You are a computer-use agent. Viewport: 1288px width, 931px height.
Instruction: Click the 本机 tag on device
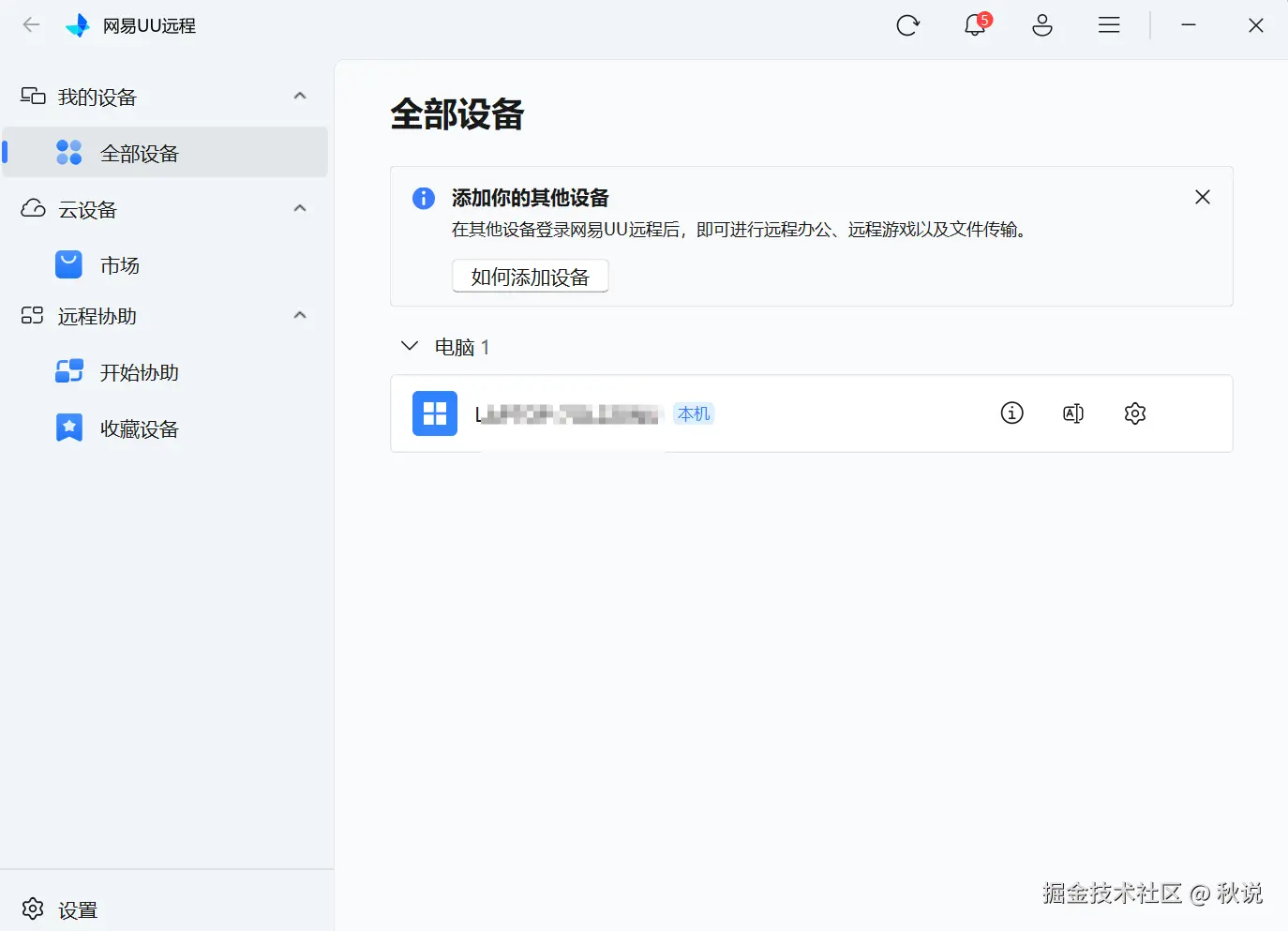click(694, 413)
